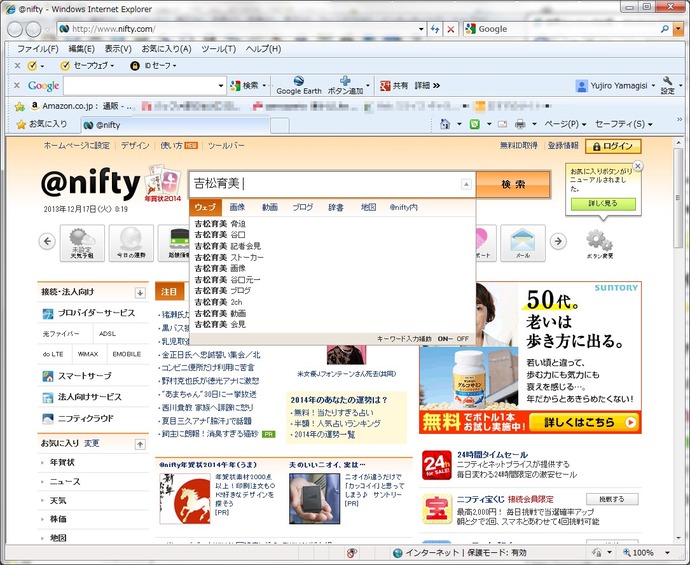
Task: Open the プロバイダーサービス link
Action: (x=96, y=313)
